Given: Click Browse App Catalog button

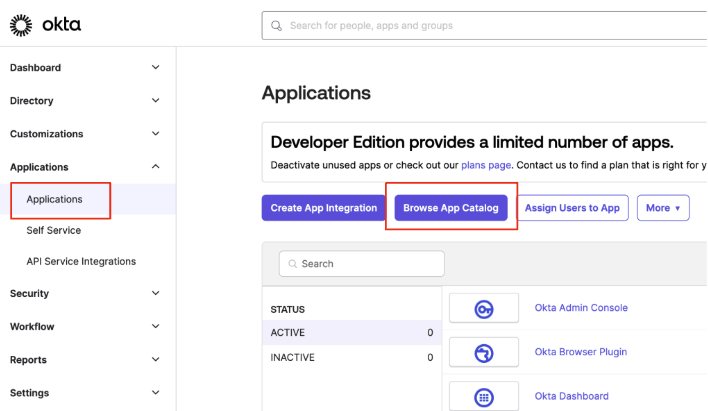Looking at the screenshot, I should (451, 208).
